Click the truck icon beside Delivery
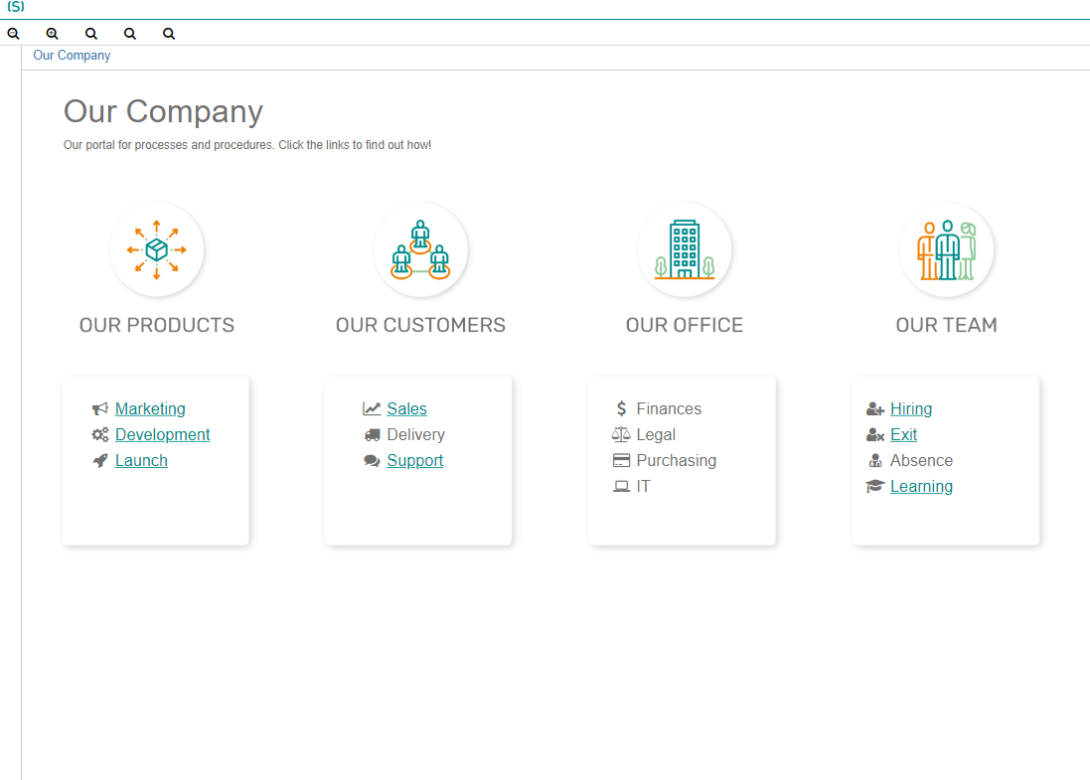 pos(372,435)
